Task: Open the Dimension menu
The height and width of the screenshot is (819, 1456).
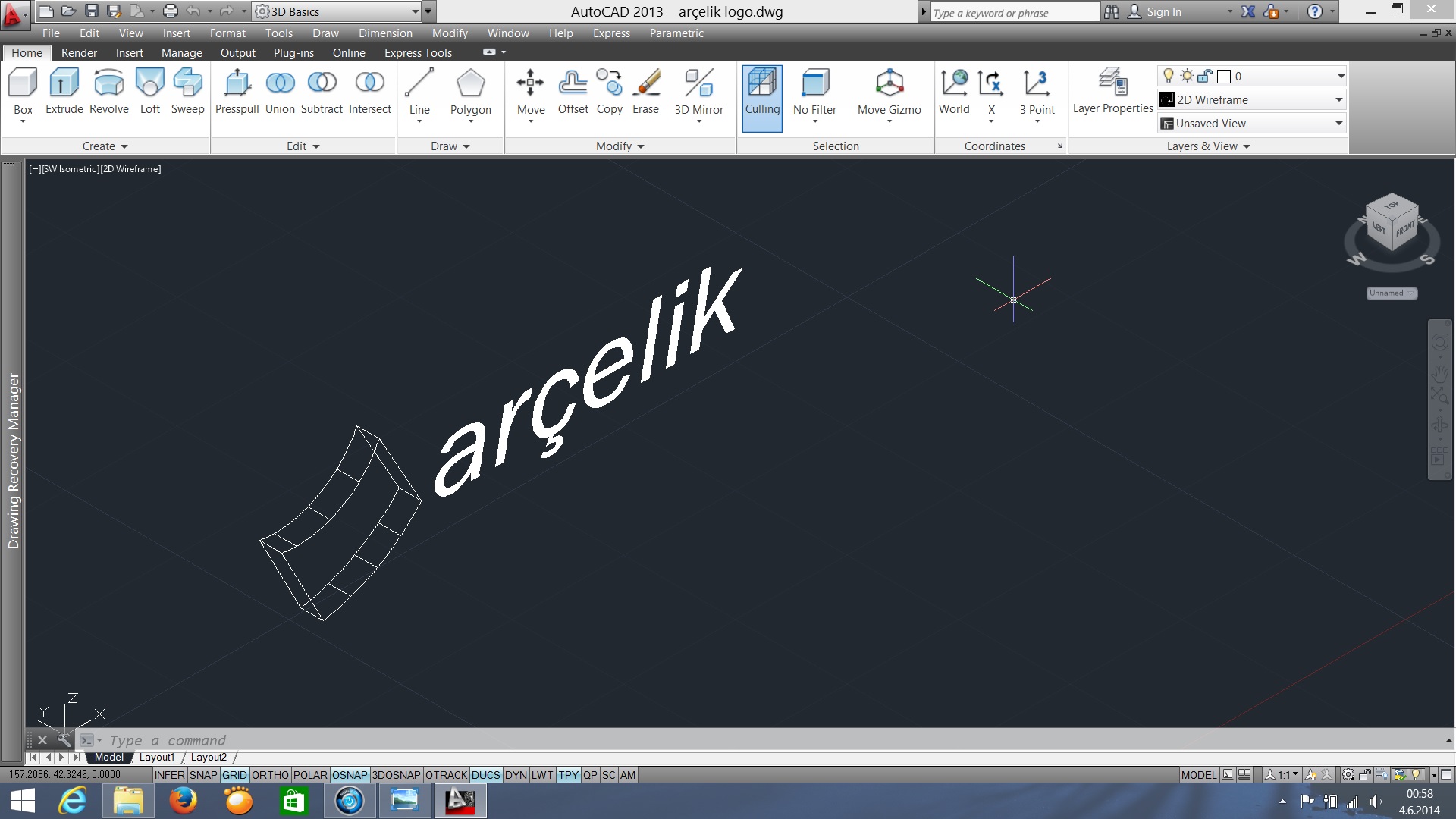Action: pos(385,33)
